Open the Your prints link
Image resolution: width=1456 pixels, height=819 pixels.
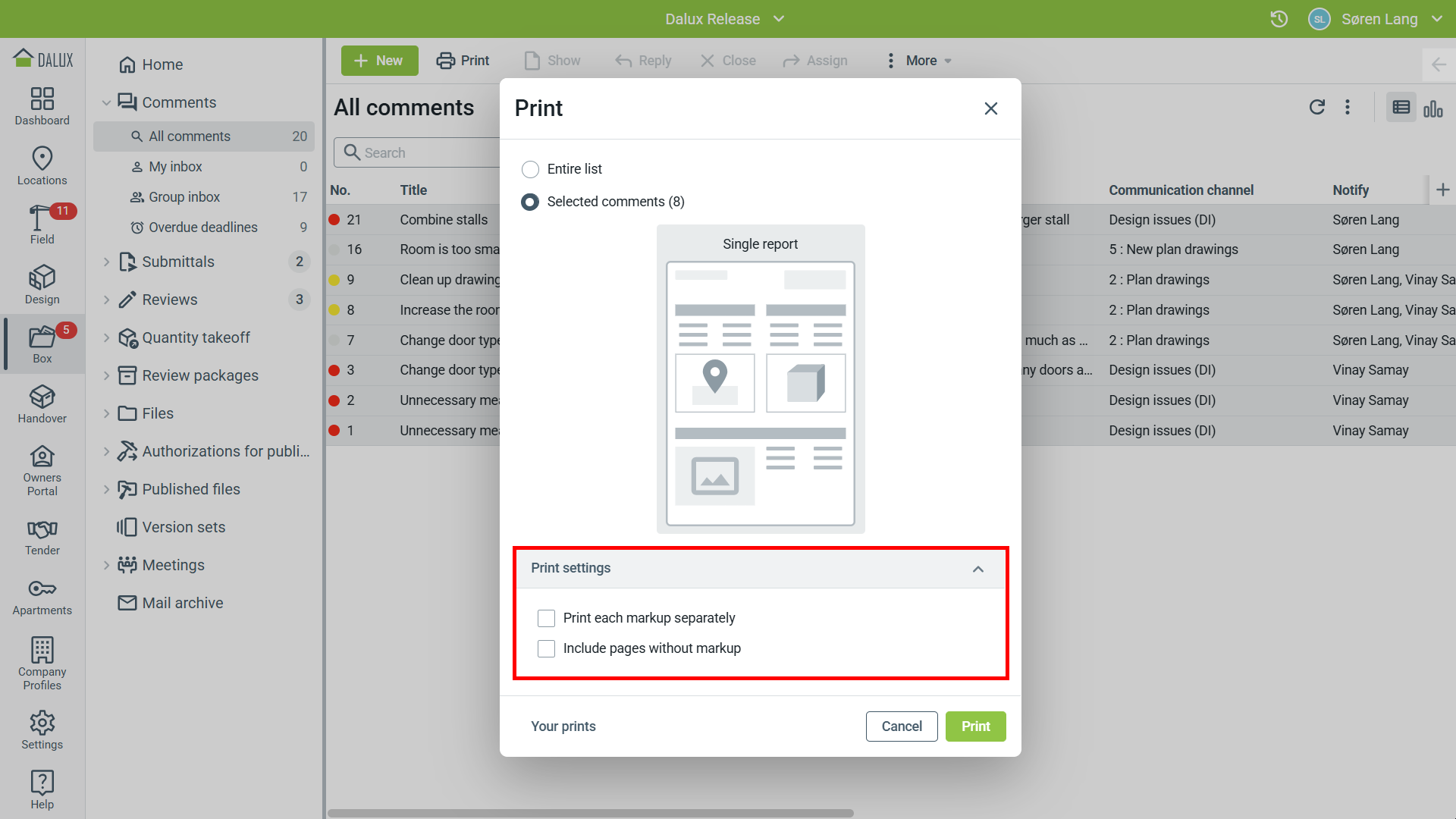[563, 726]
